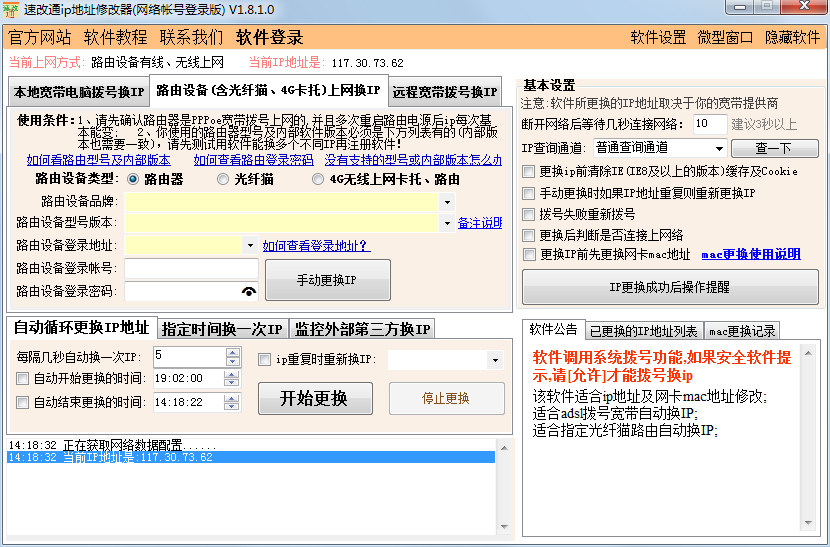The height and width of the screenshot is (547, 830).
Task: Open the IP查询通道 dropdown
Action: coord(720,148)
